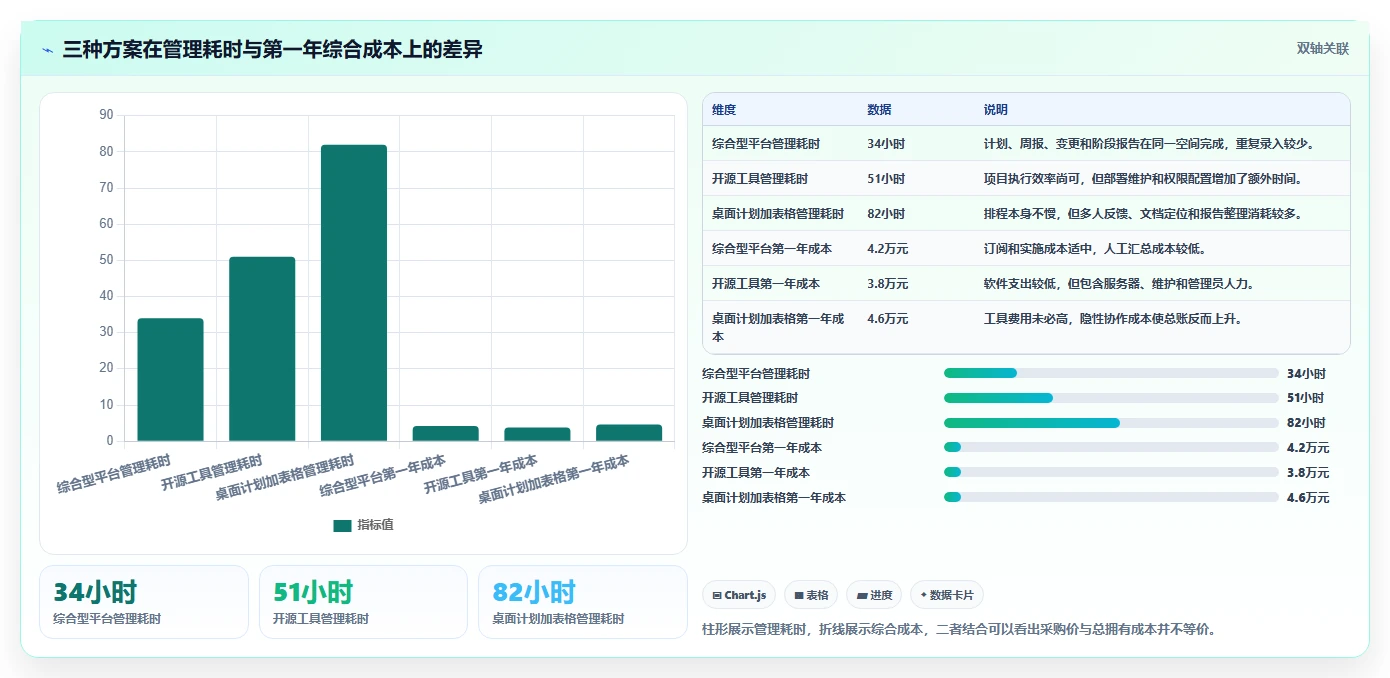
Task: Click the 4.6万元 cell in the table
Action: (x=888, y=319)
